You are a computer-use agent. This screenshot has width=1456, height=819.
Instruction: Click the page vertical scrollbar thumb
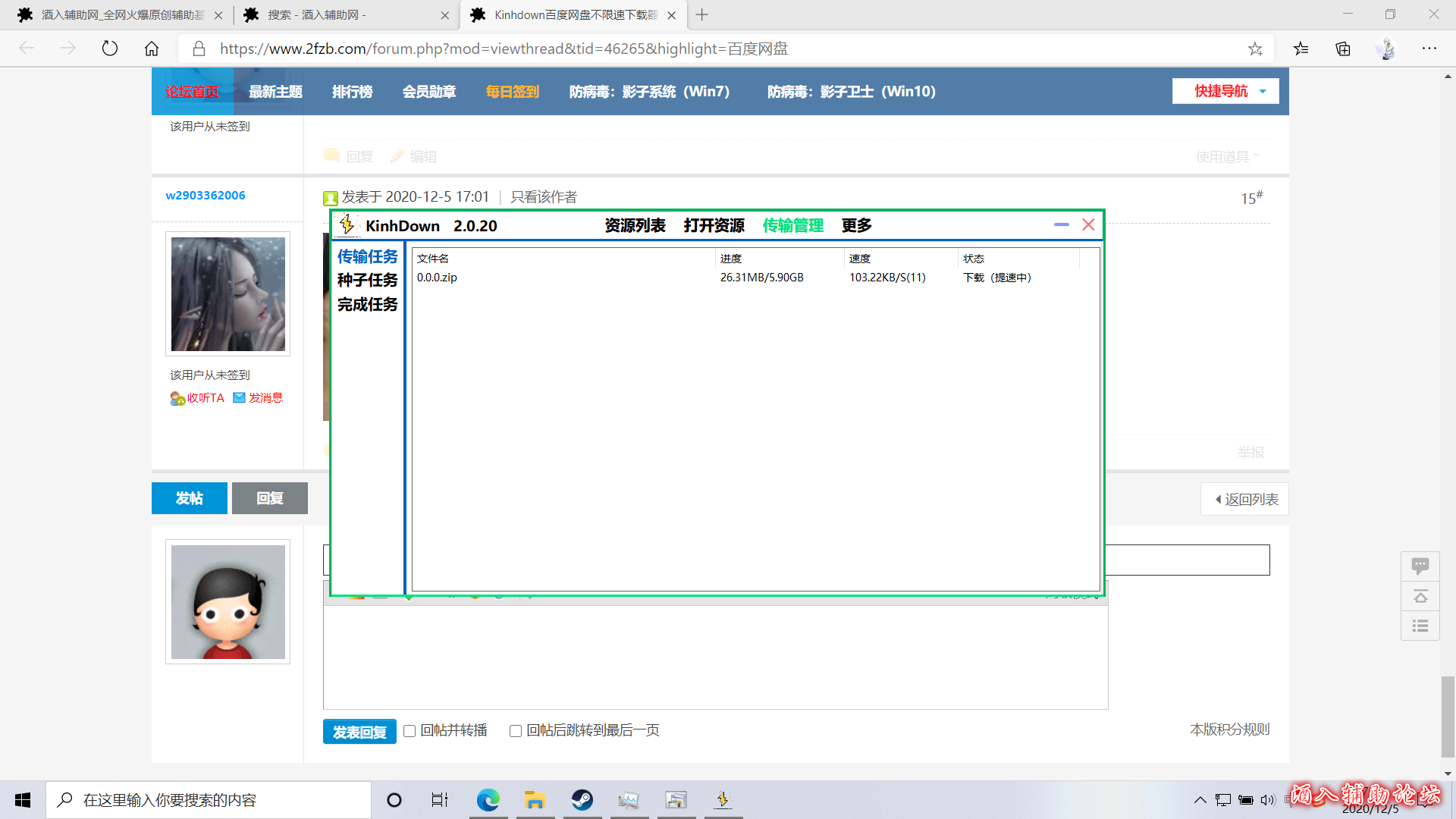(x=1448, y=717)
